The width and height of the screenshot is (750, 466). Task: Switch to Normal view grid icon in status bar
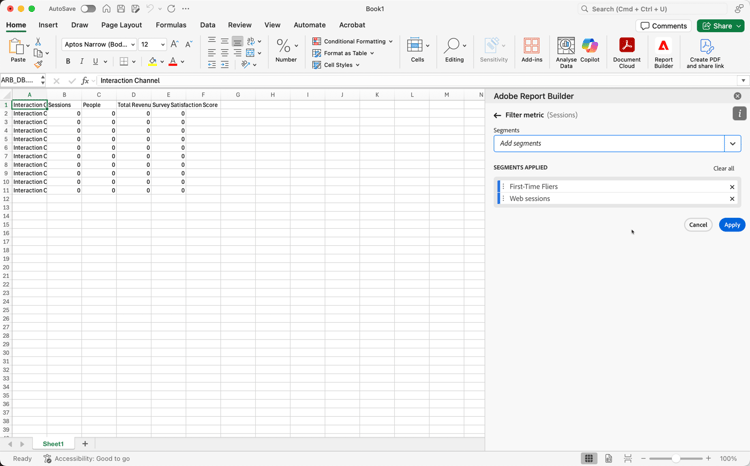[589, 458]
